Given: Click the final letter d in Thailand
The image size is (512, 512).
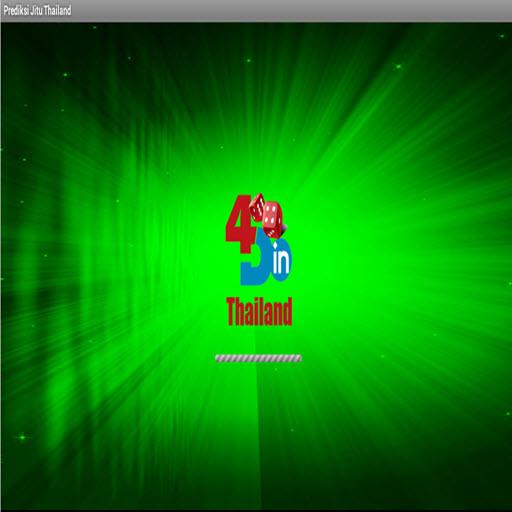Looking at the screenshot, I should 287,312.
